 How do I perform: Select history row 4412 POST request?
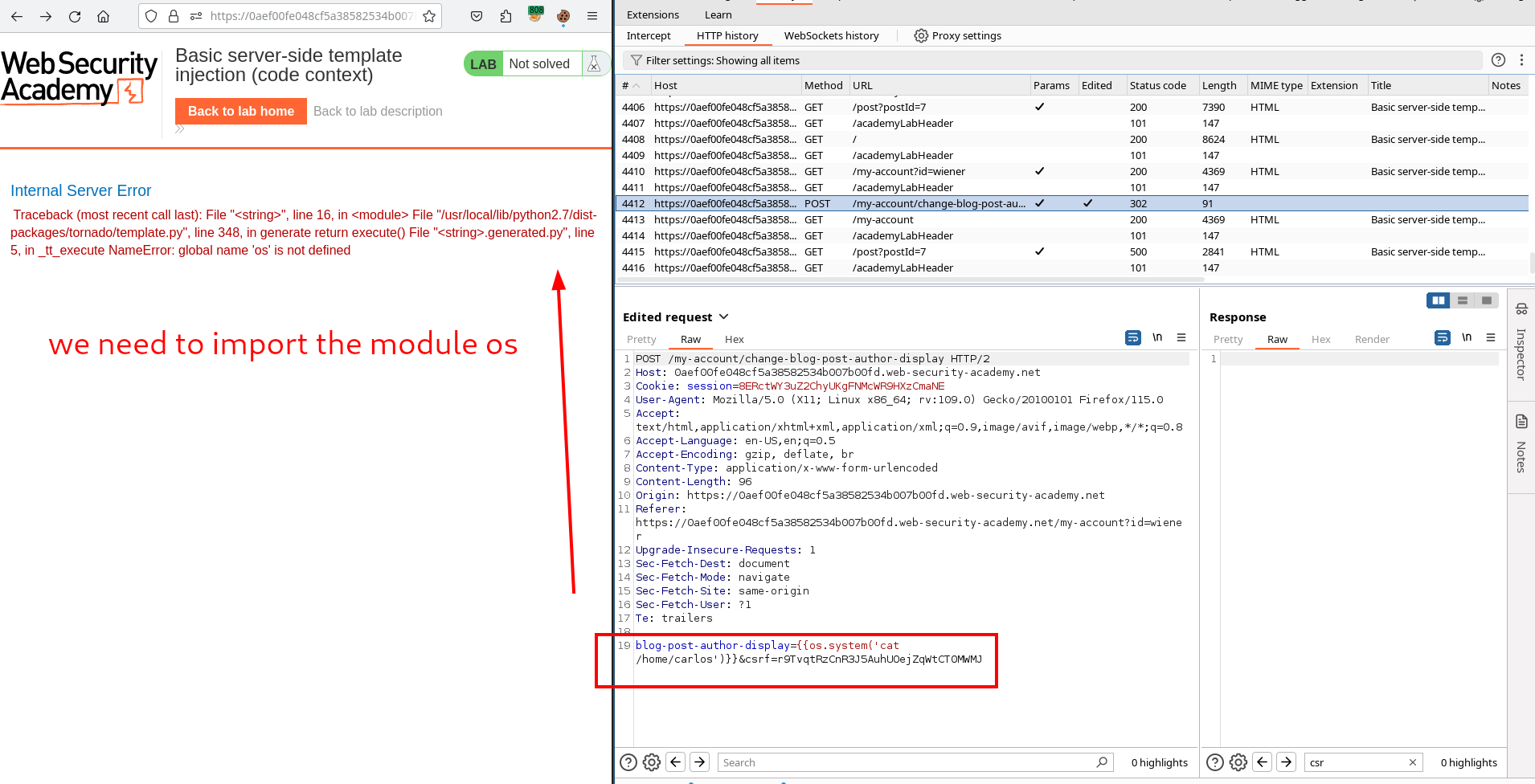(1072, 203)
